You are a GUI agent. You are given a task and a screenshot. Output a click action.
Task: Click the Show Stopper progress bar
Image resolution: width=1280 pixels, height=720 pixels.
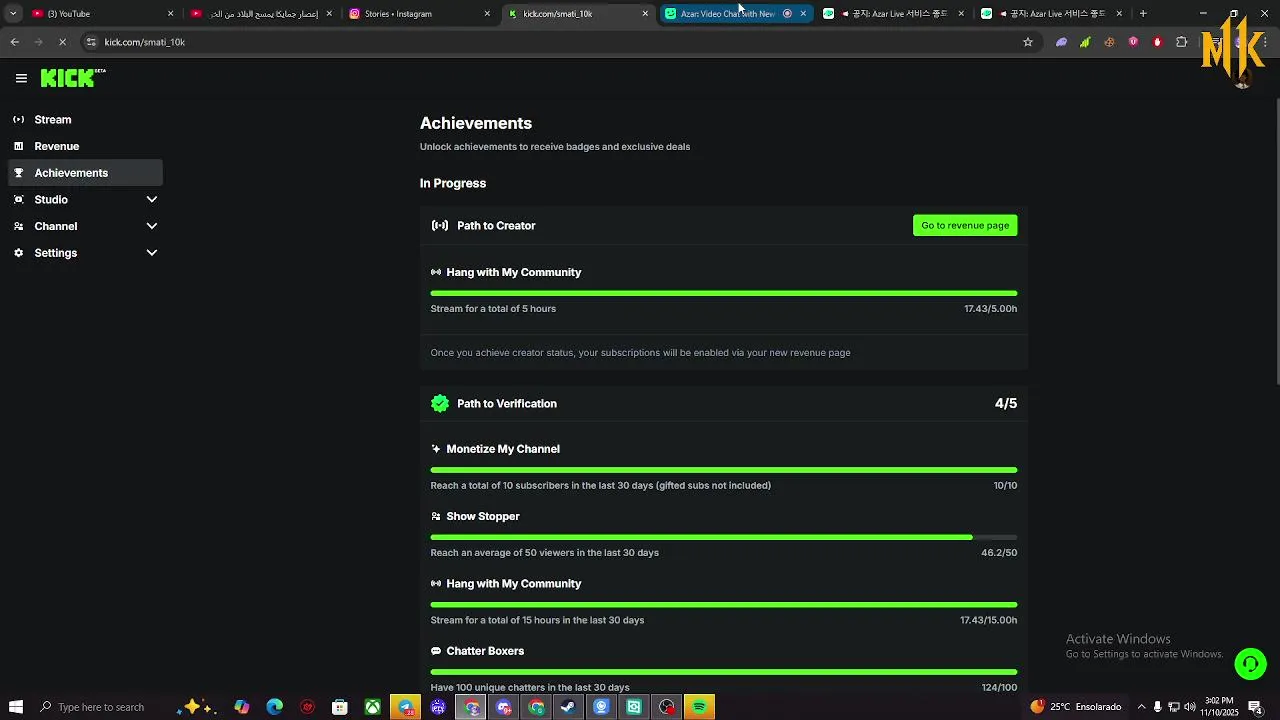[724, 537]
